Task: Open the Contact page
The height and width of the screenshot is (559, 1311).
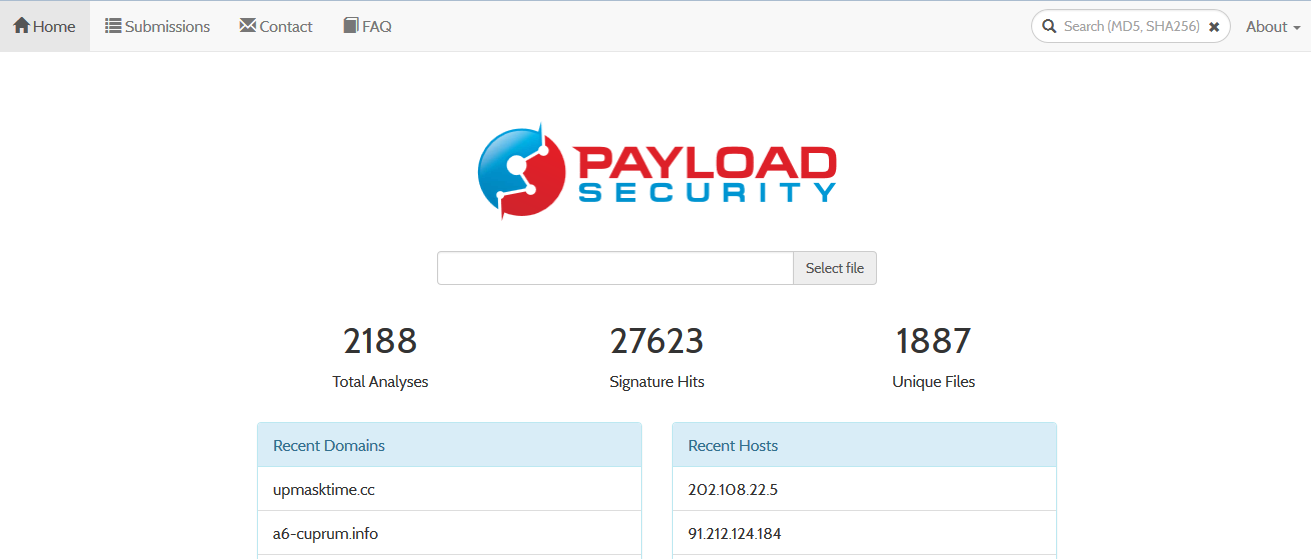Action: [x=276, y=26]
